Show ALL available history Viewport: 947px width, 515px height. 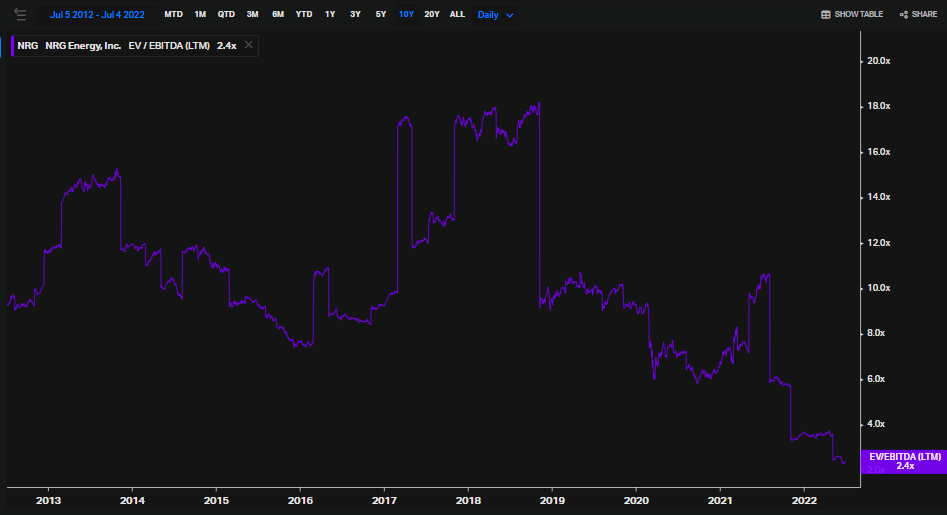click(x=457, y=15)
